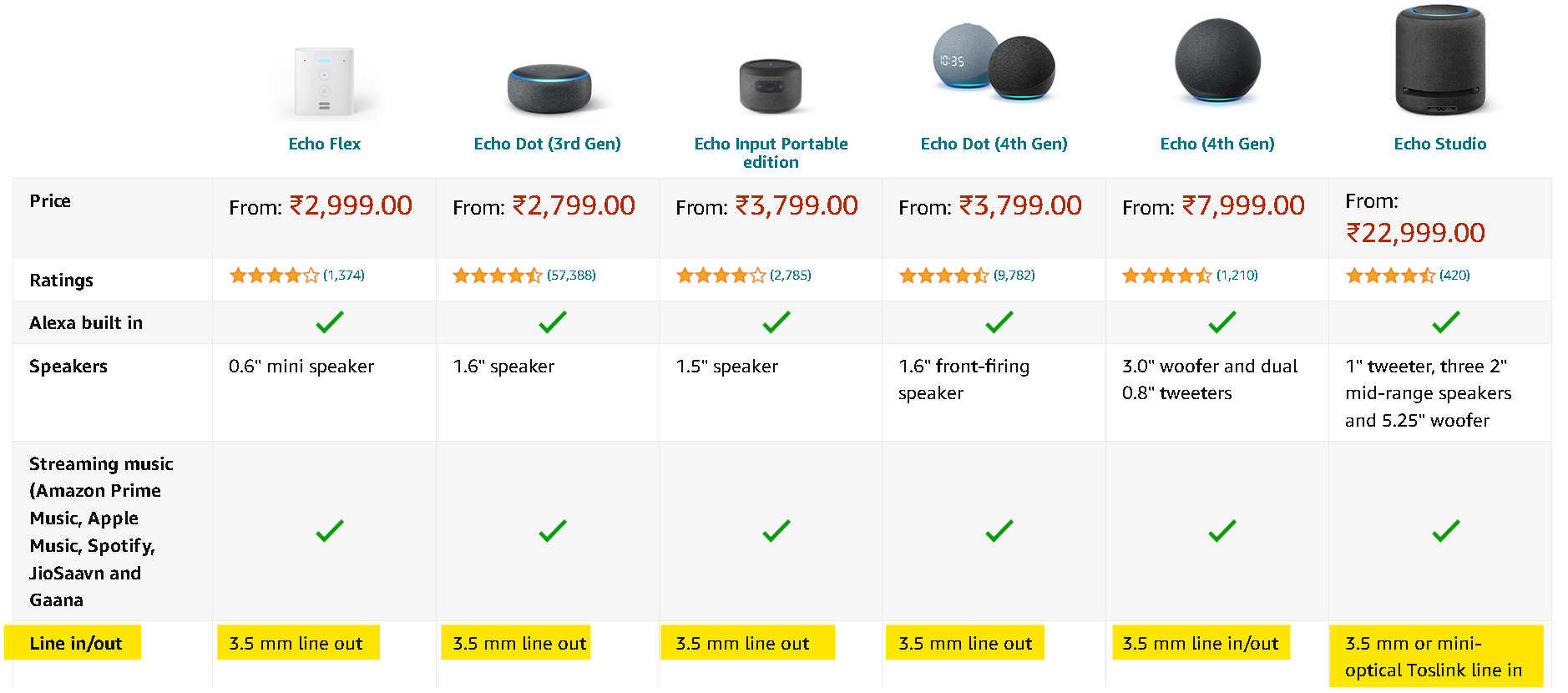Click the Echo Studio star rating
The width and height of the screenshot is (1568, 693).
pyautogui.click(x=1390, y=276)
